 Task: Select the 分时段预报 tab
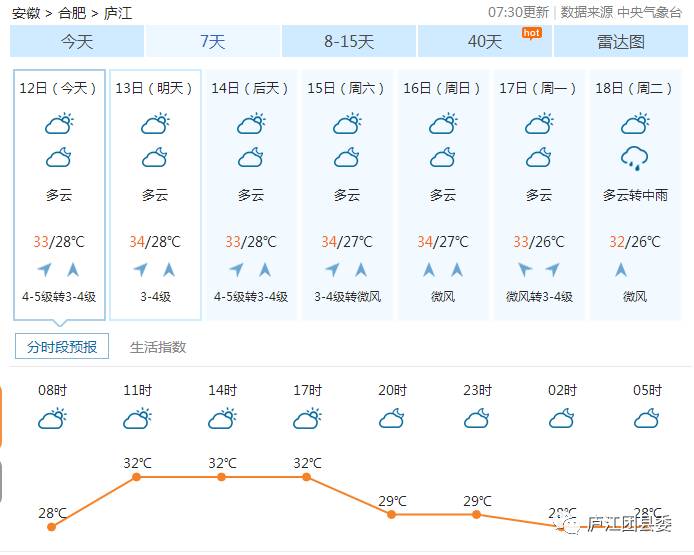62,346
